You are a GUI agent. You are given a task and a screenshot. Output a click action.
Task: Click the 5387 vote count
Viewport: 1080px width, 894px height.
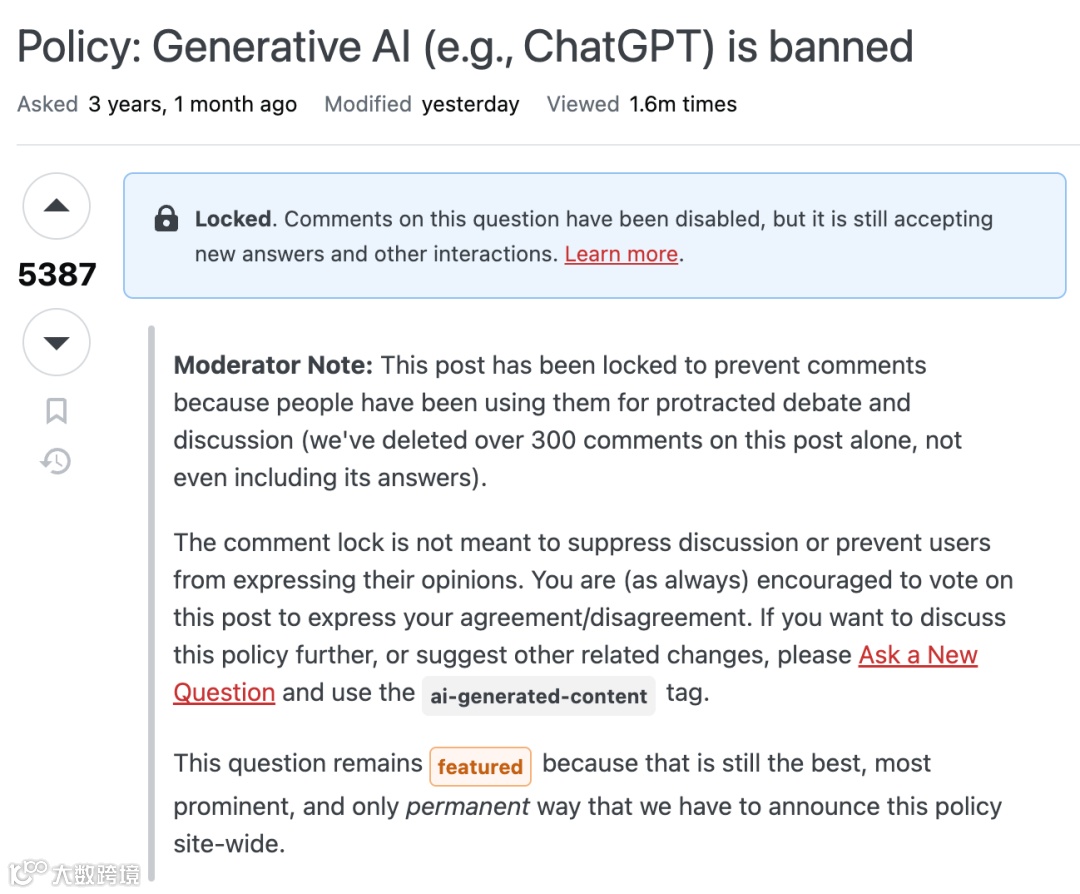click(x=57, y=274)
